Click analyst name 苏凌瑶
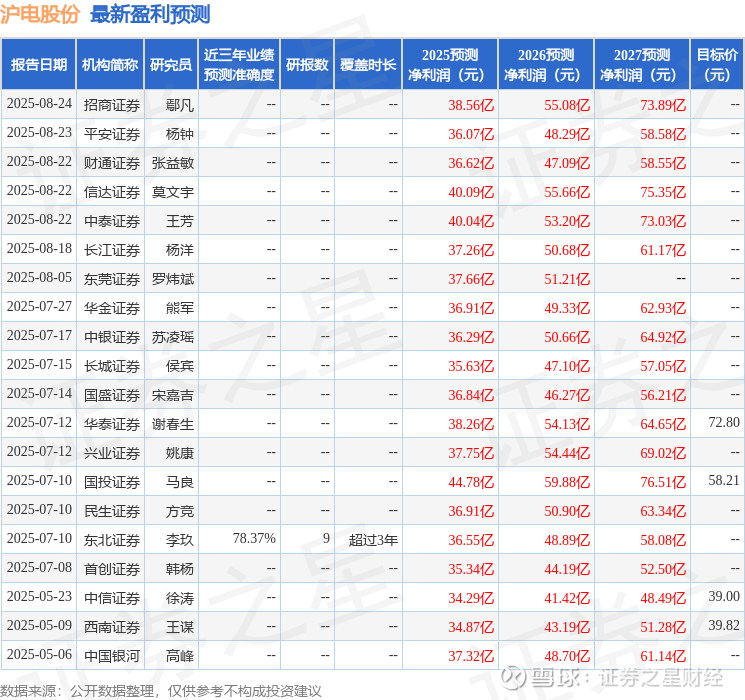The image size is (745, 700). [x=173, y=337]
